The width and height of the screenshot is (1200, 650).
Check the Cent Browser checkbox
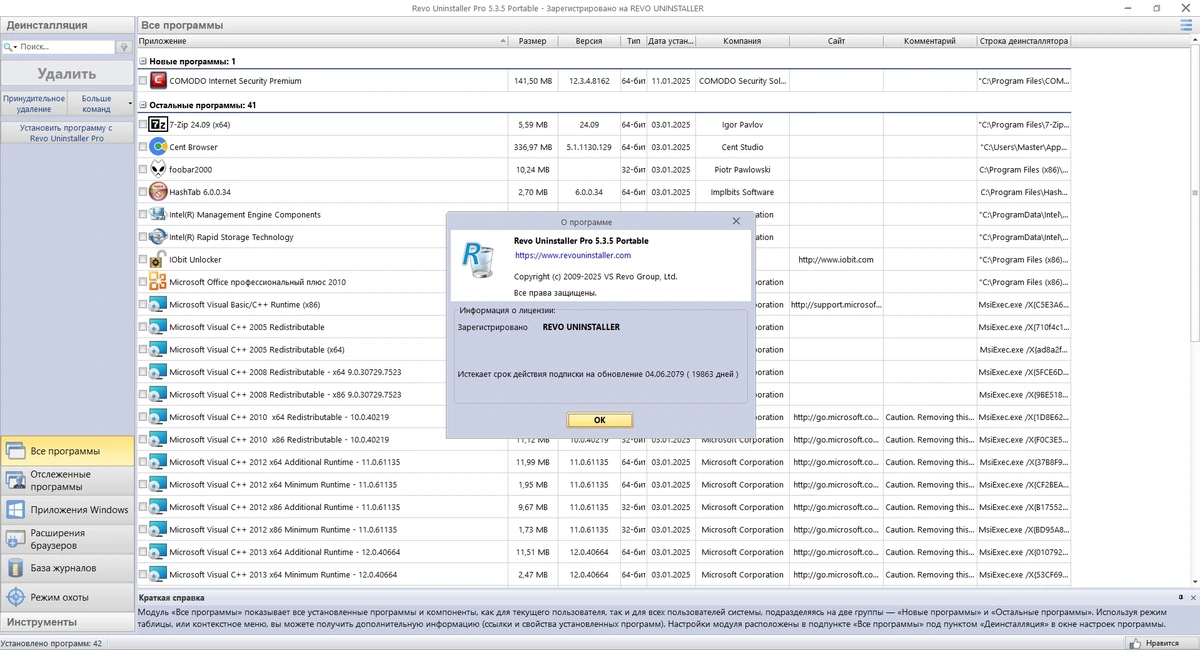click(143, 147)
